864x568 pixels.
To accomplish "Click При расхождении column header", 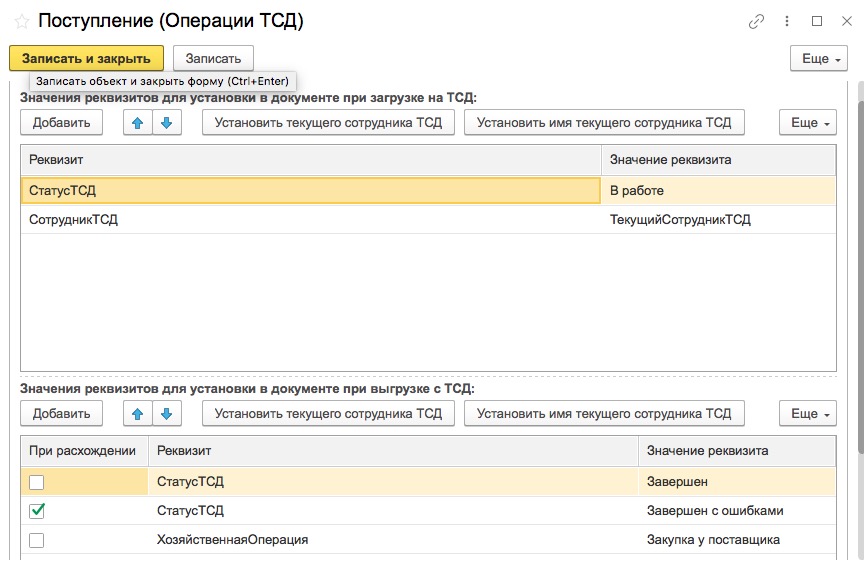I will tap(84, 451).
